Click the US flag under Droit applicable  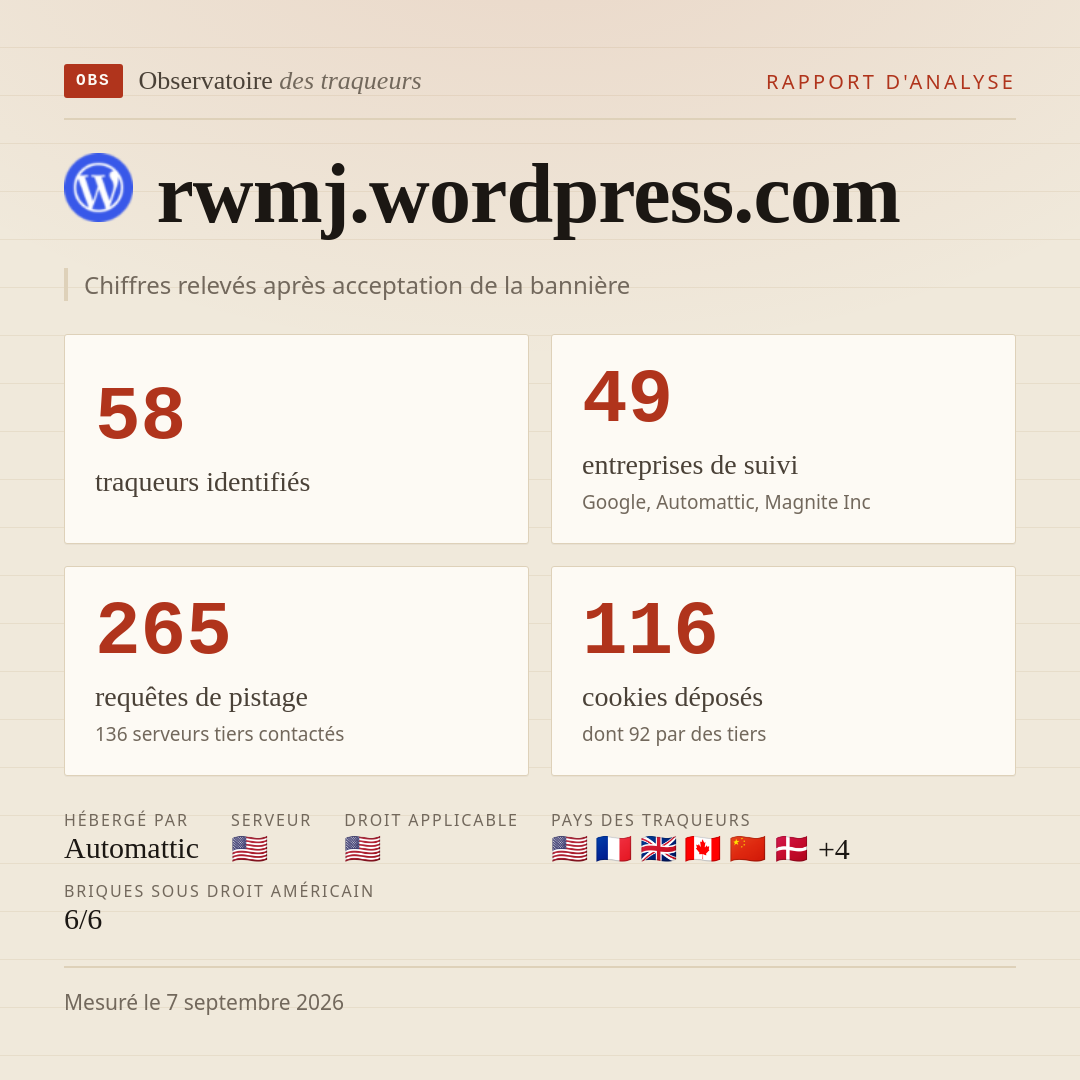point(362,849)
